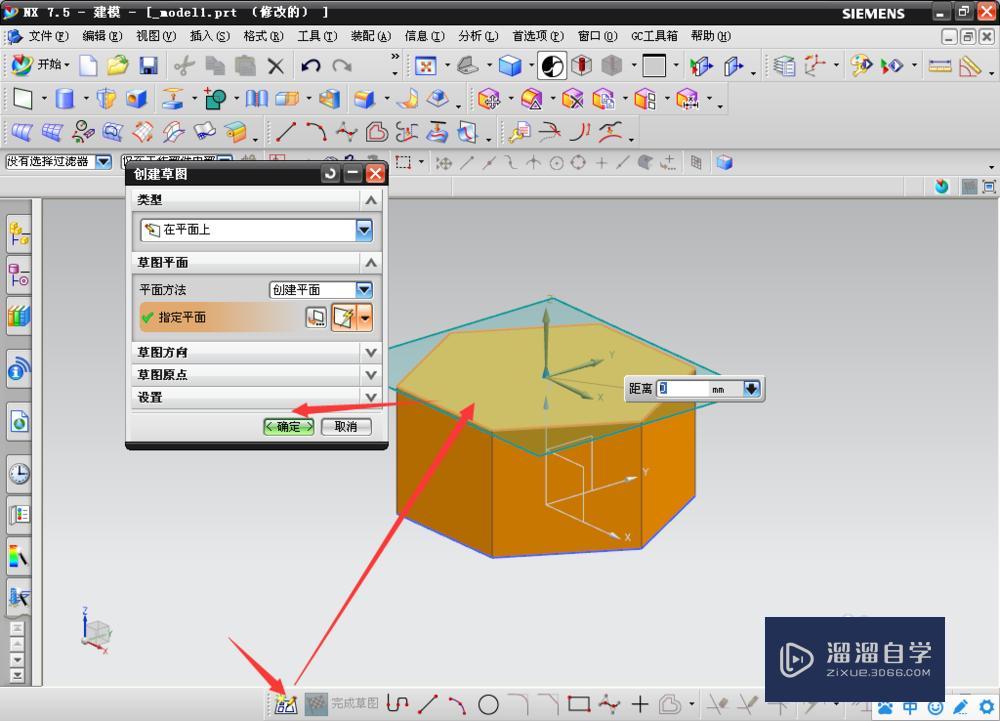Image resolution: width=1000 pixels, height=721 pixels.
Task: Click the Reset icon in the 创建草图 title bar
Action: click(x=330, y=174)
